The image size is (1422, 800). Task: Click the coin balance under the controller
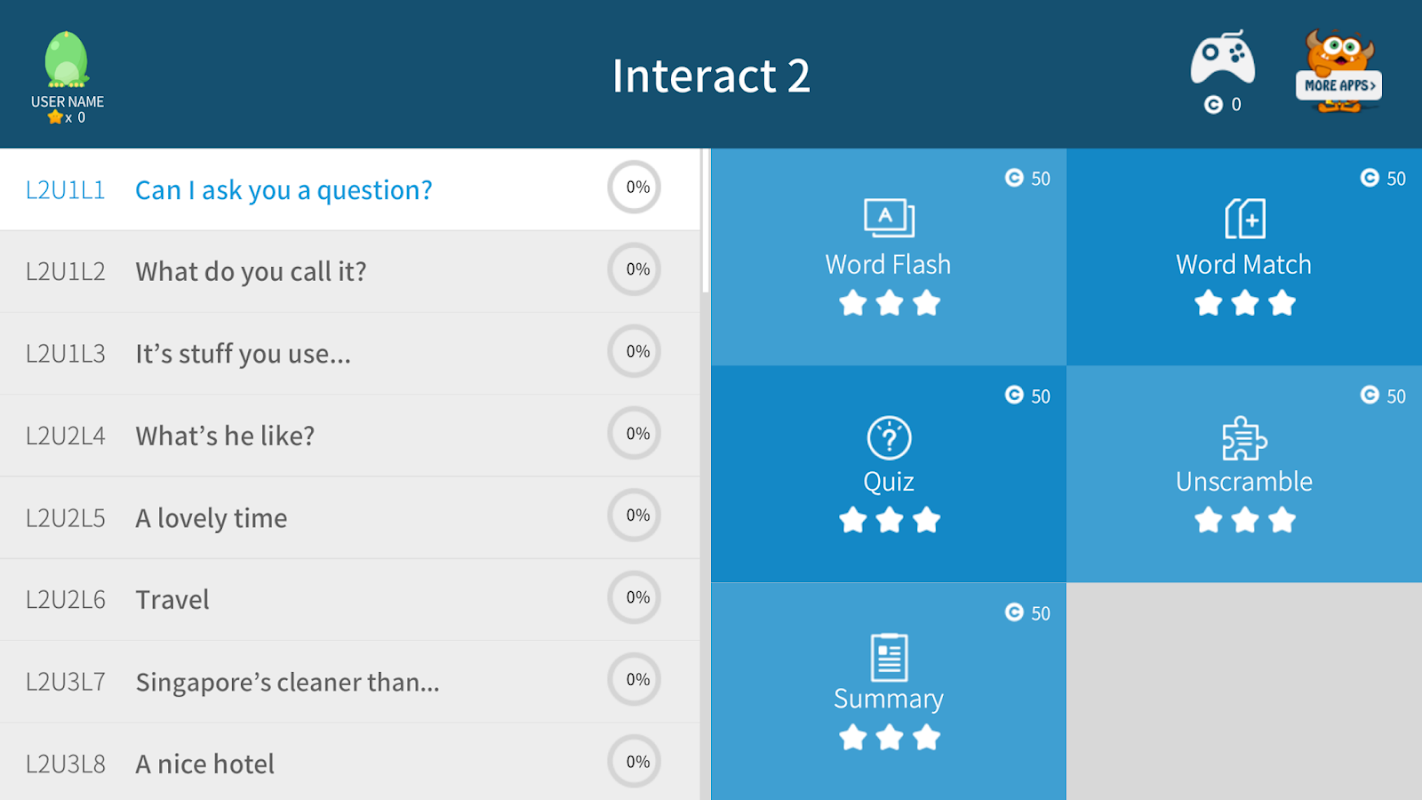point(1223,105)
